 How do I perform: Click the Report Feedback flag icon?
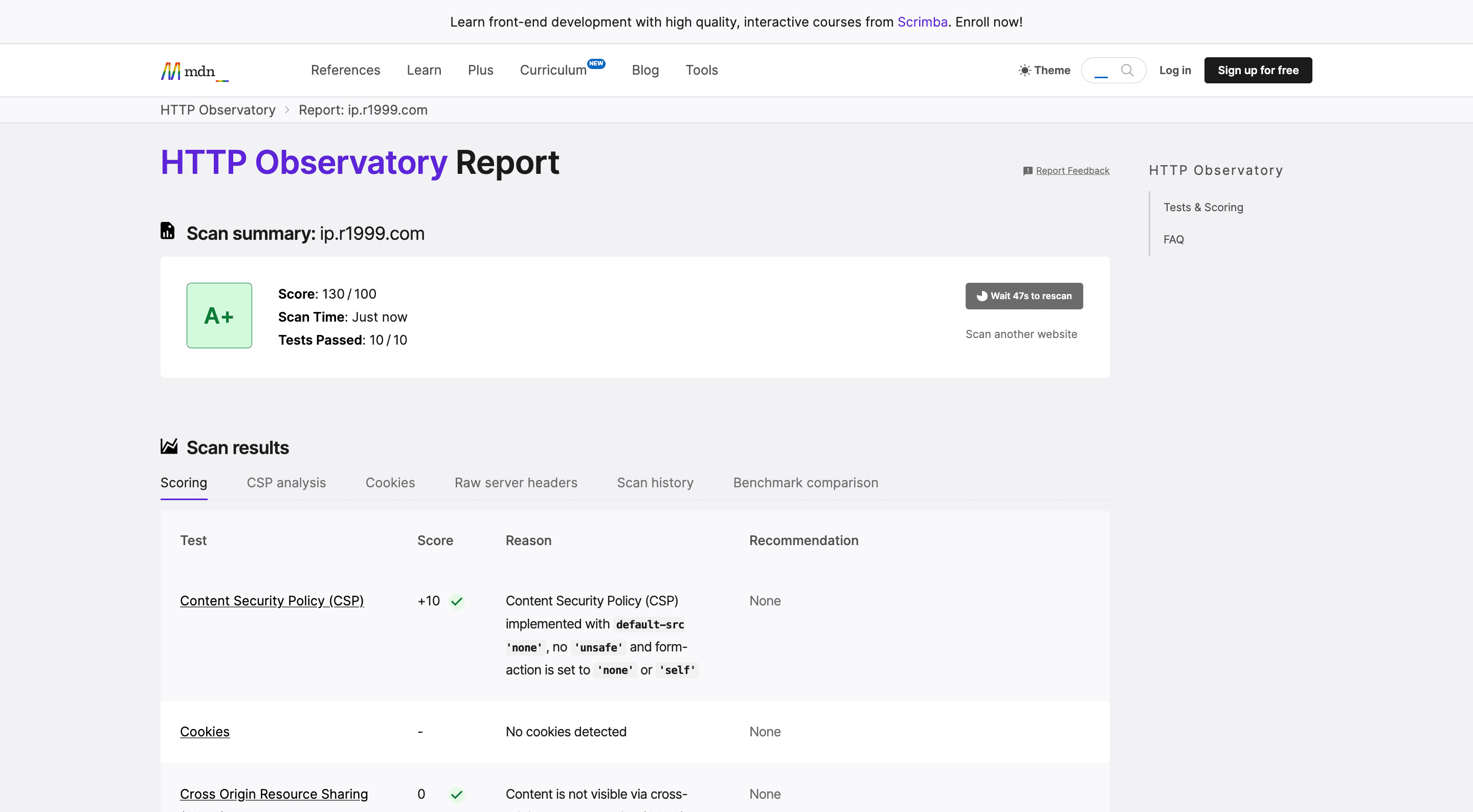[1028, 171]
